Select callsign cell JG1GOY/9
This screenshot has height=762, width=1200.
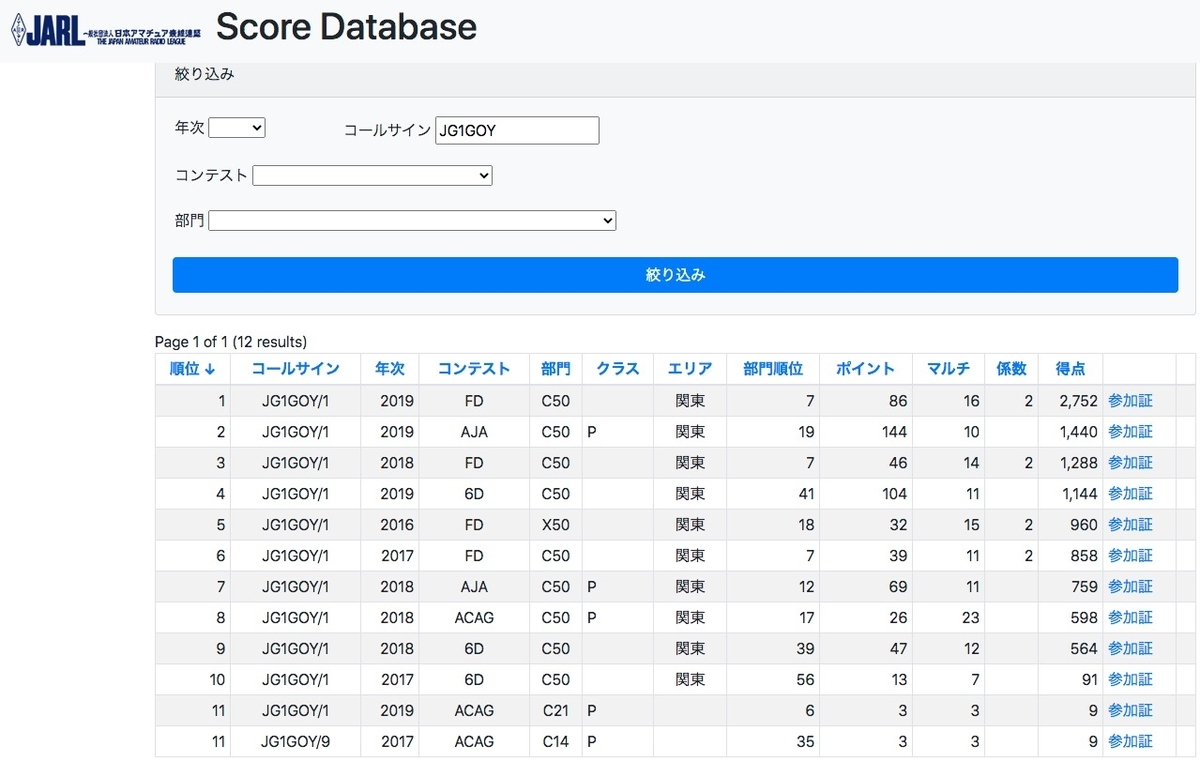(x=295, y=742)
